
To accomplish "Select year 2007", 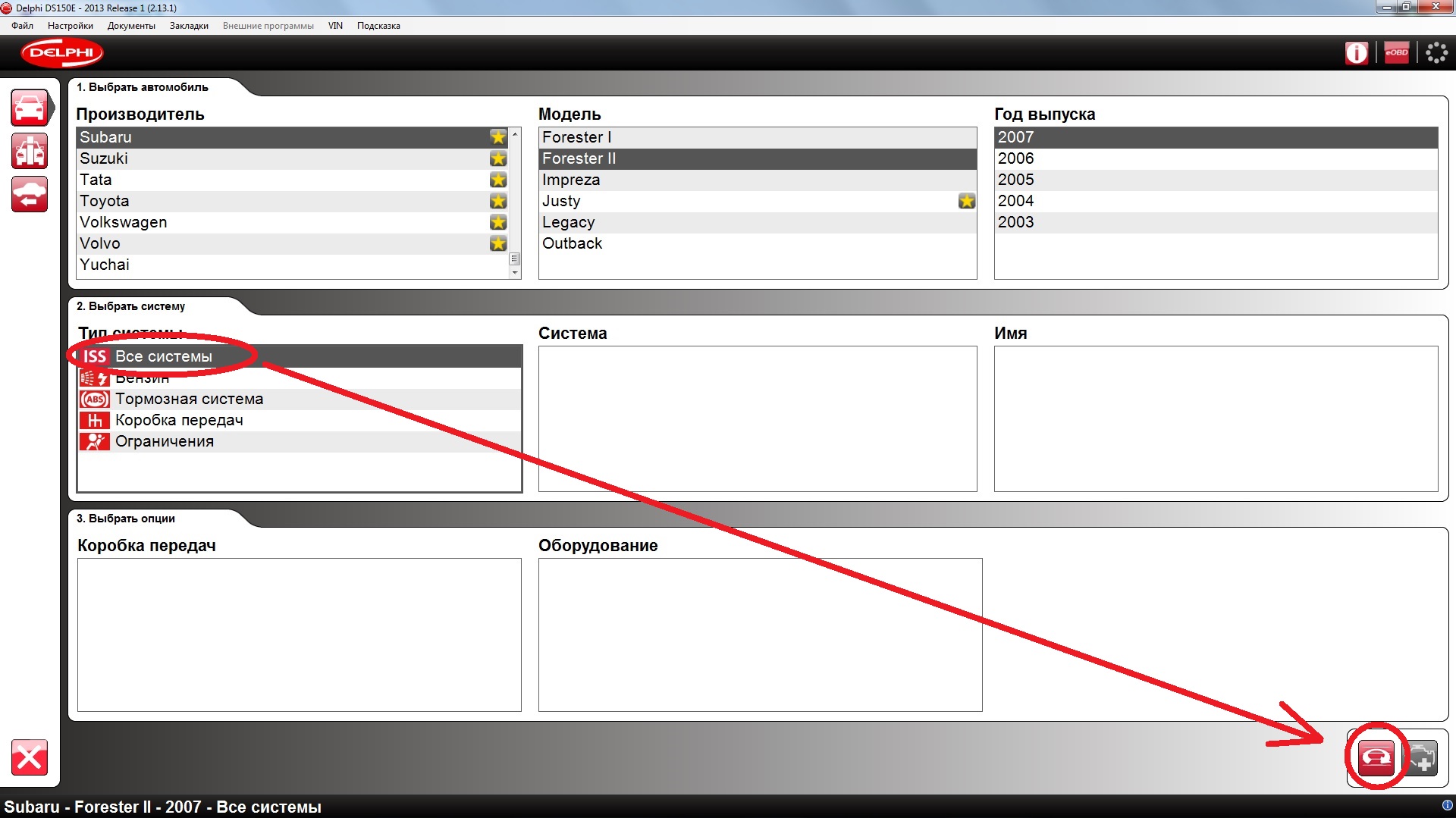I will [x=1216, y=137].
